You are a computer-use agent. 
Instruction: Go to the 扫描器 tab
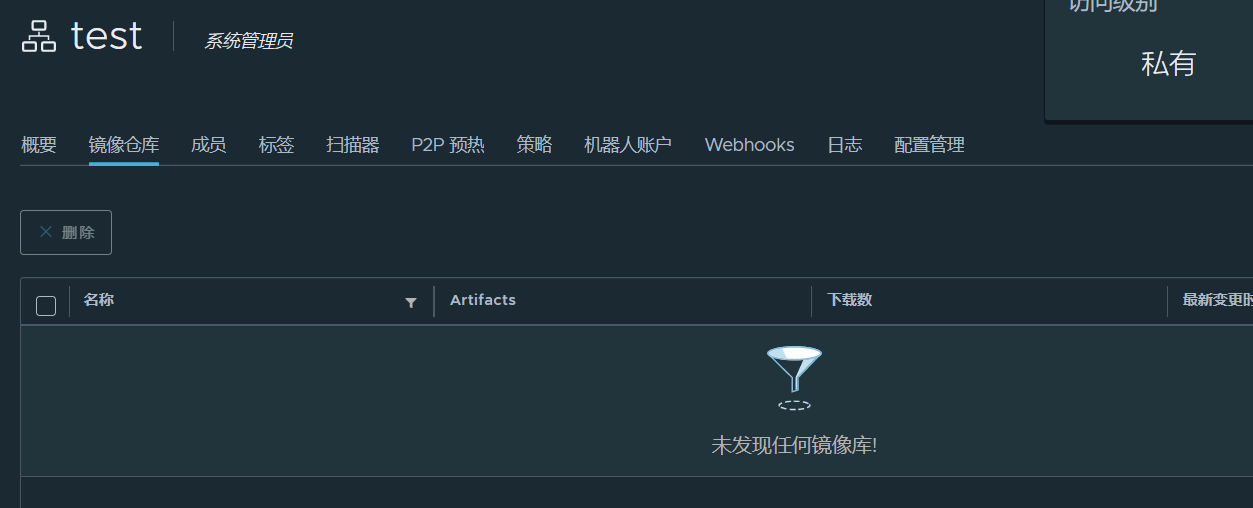[x=352, y=145]
